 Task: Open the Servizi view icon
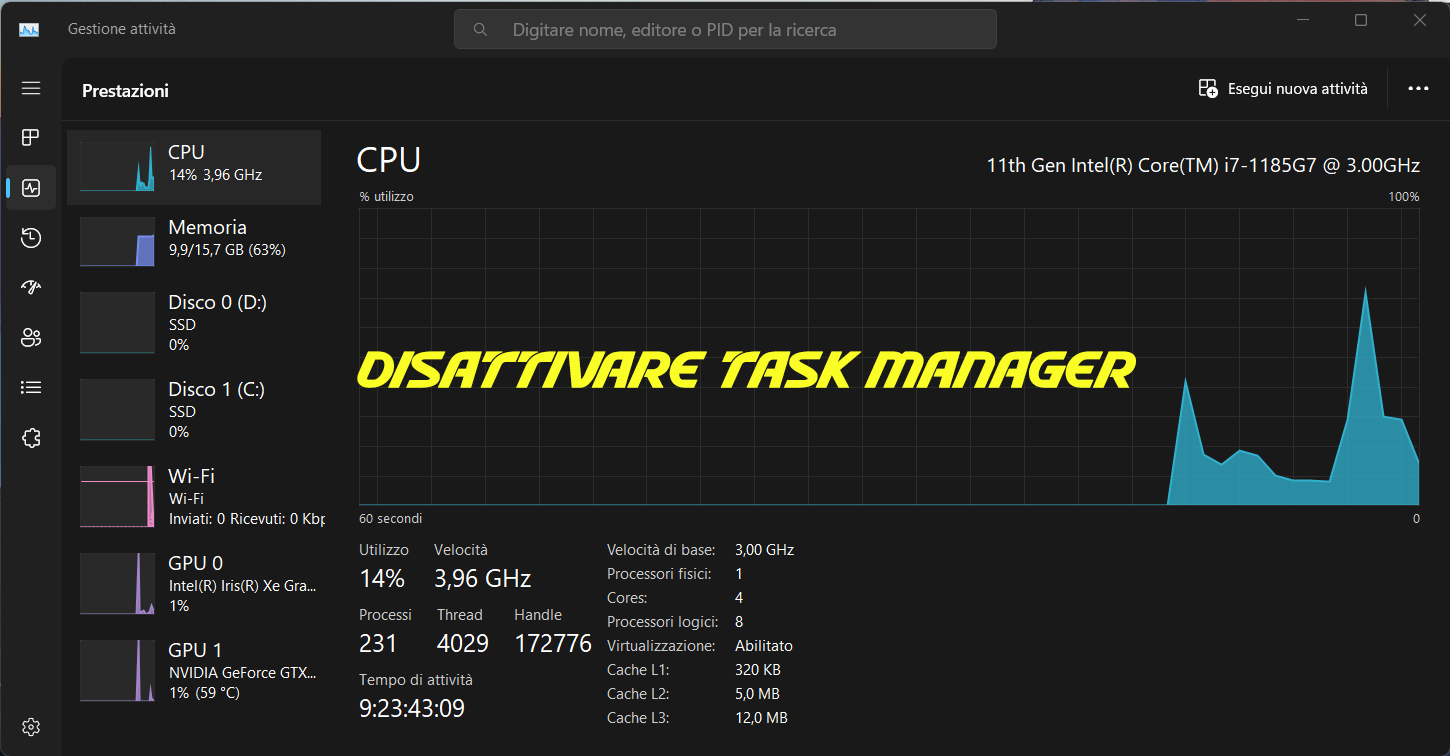tap(30, 437)
